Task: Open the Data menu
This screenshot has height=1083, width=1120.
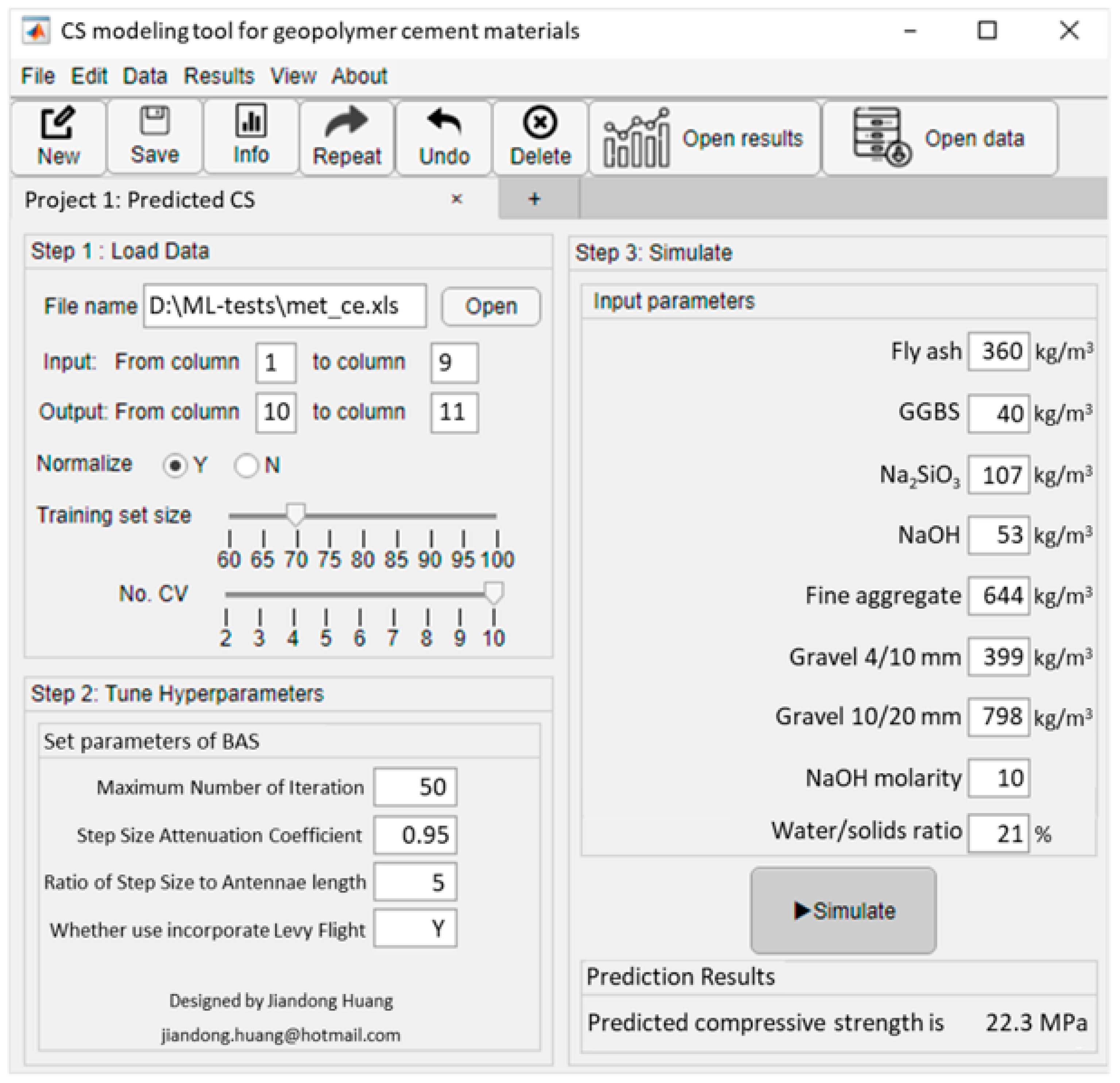Action: click(x=144, y=76)
